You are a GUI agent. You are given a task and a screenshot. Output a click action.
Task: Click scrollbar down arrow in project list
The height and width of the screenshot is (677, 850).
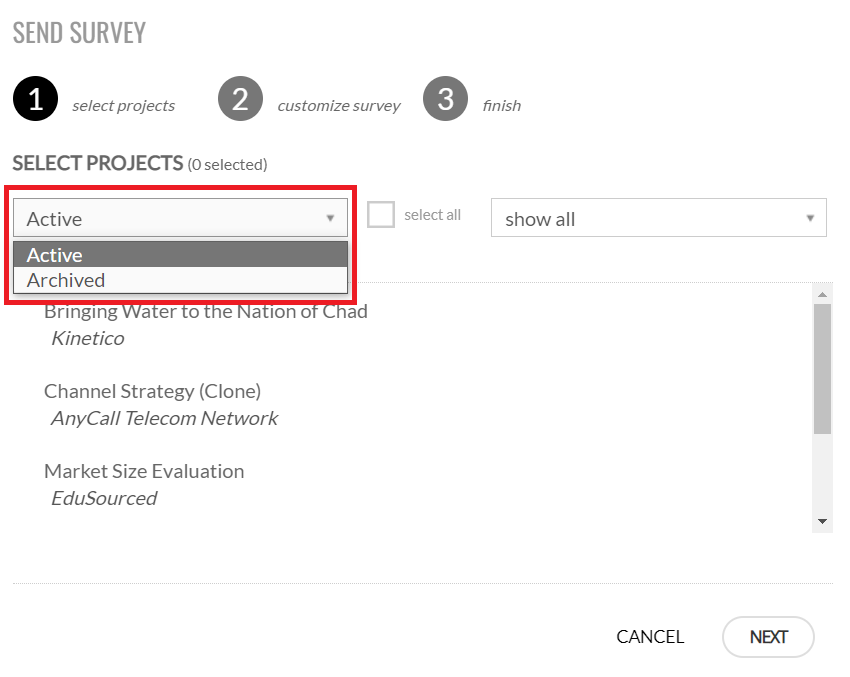click(822, 521)
